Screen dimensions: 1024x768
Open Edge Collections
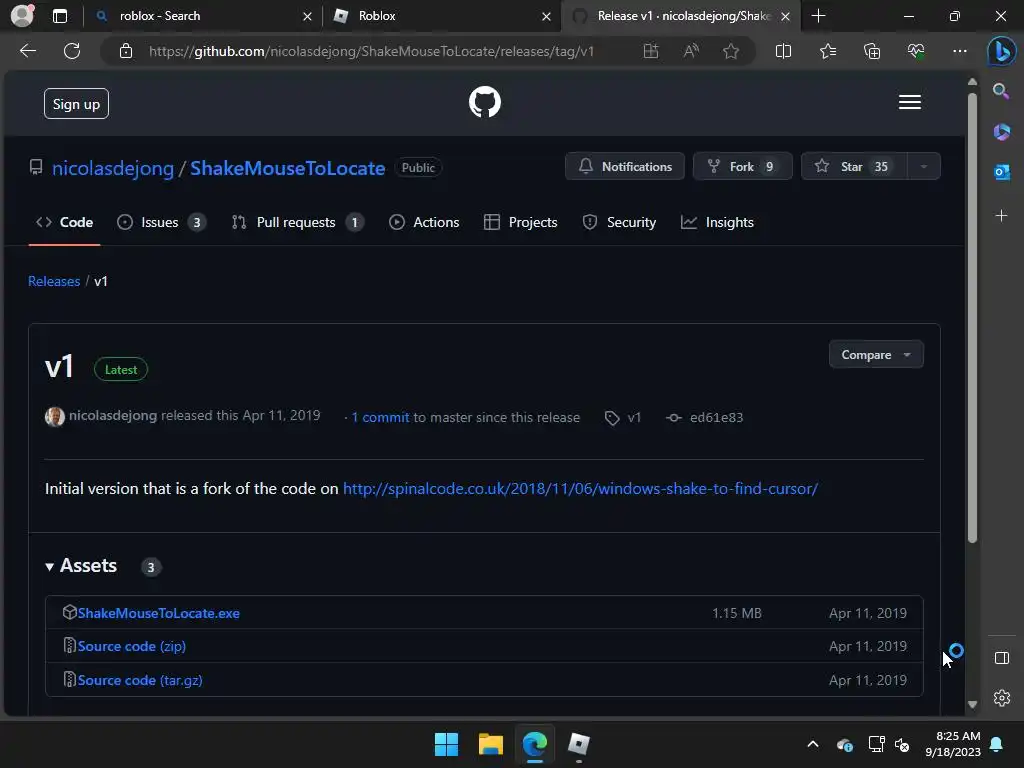click(x=872, y=51)
